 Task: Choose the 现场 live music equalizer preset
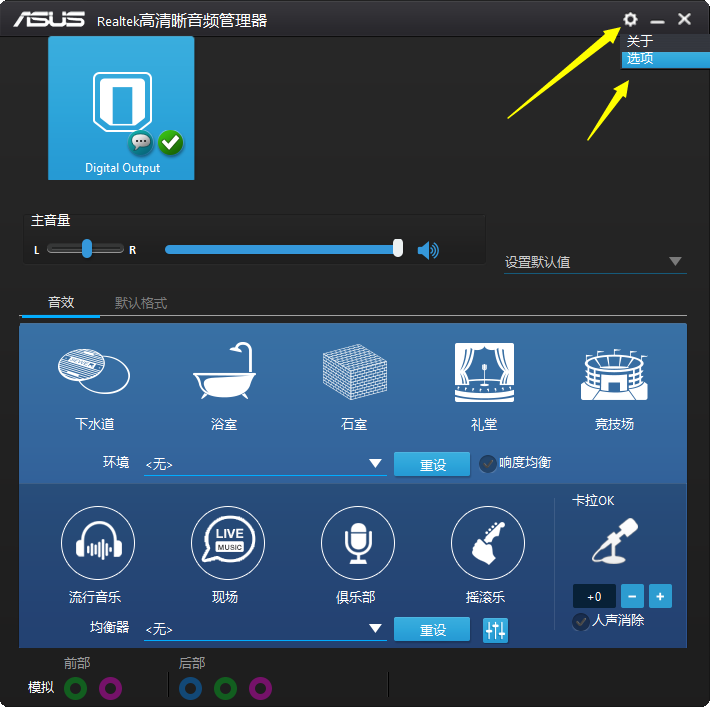(228, 543)
